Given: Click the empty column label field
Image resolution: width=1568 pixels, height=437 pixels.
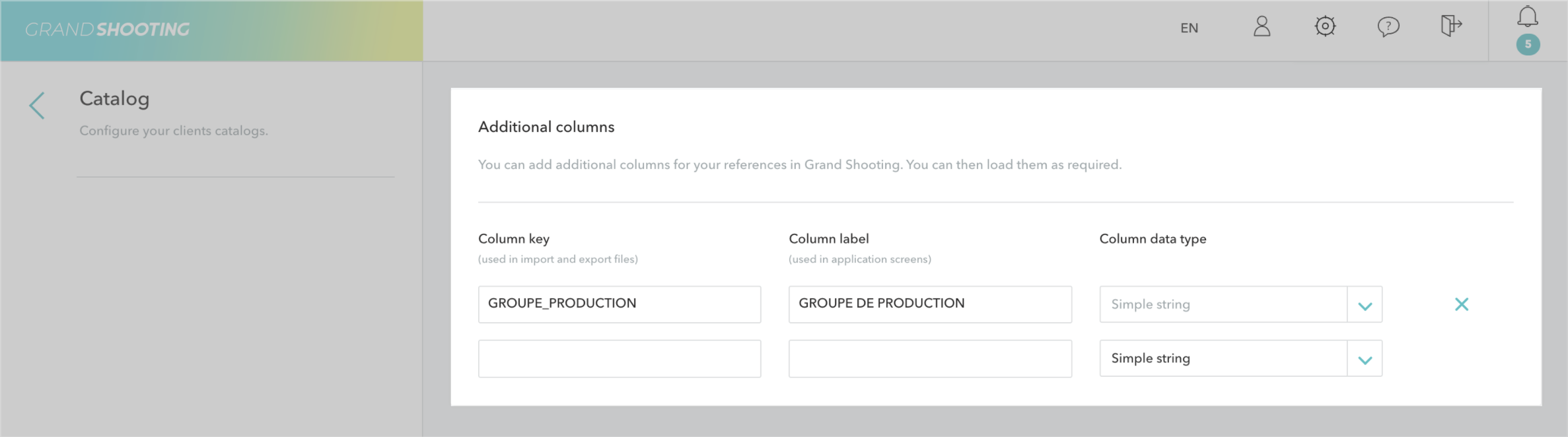Looking at the screenshot, I should click(929, 358).
